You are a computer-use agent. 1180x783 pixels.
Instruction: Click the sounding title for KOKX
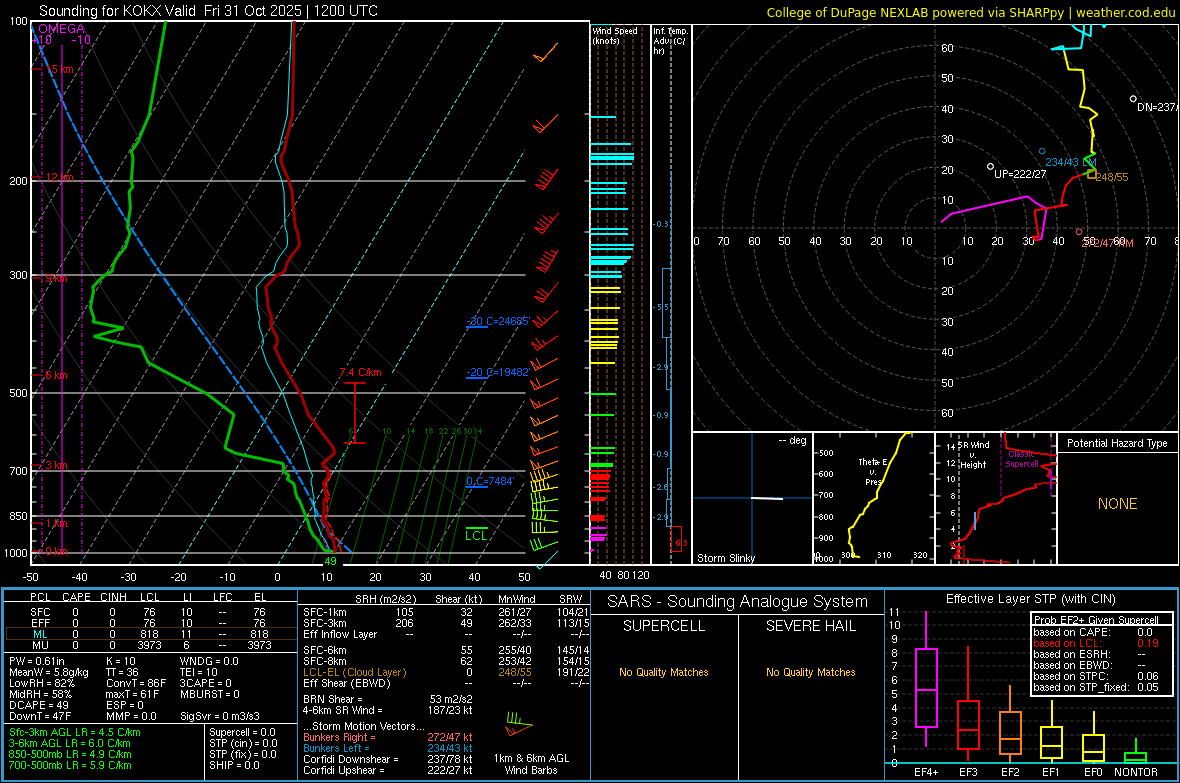point(208,11)
